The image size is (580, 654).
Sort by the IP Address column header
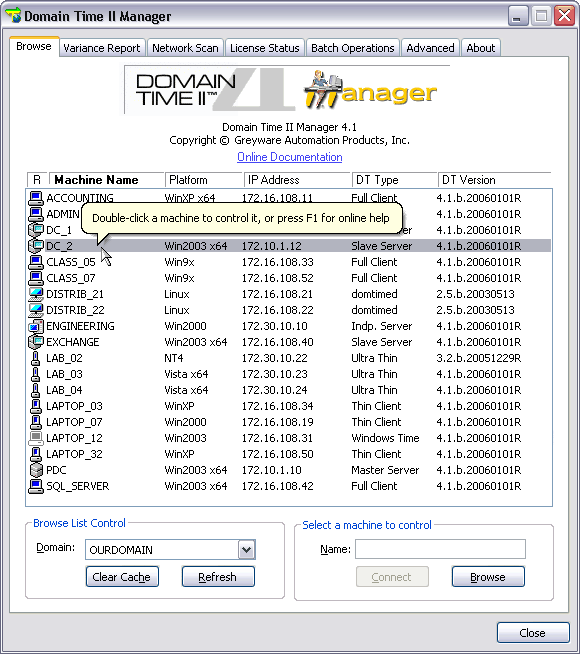[x=297, y=180]
